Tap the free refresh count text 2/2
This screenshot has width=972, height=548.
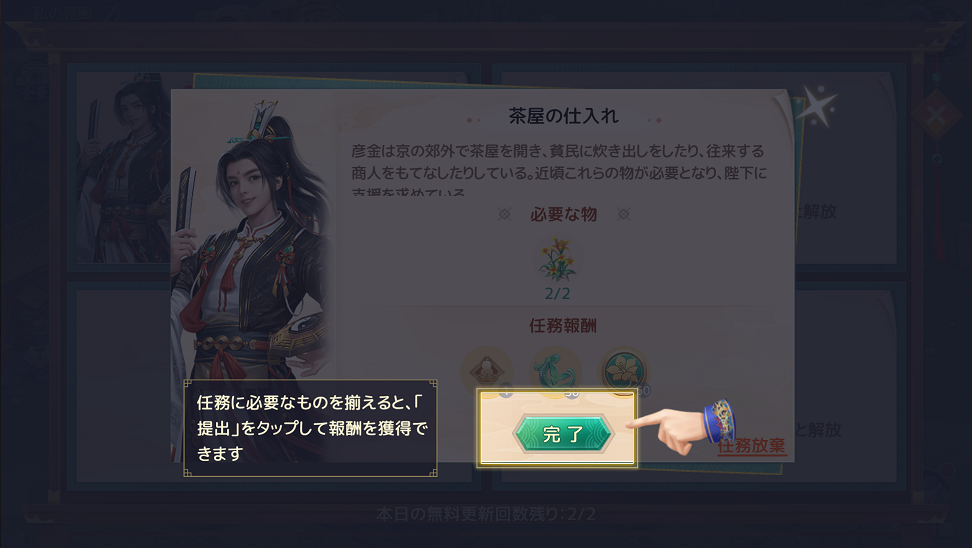[x=486, y=514]
